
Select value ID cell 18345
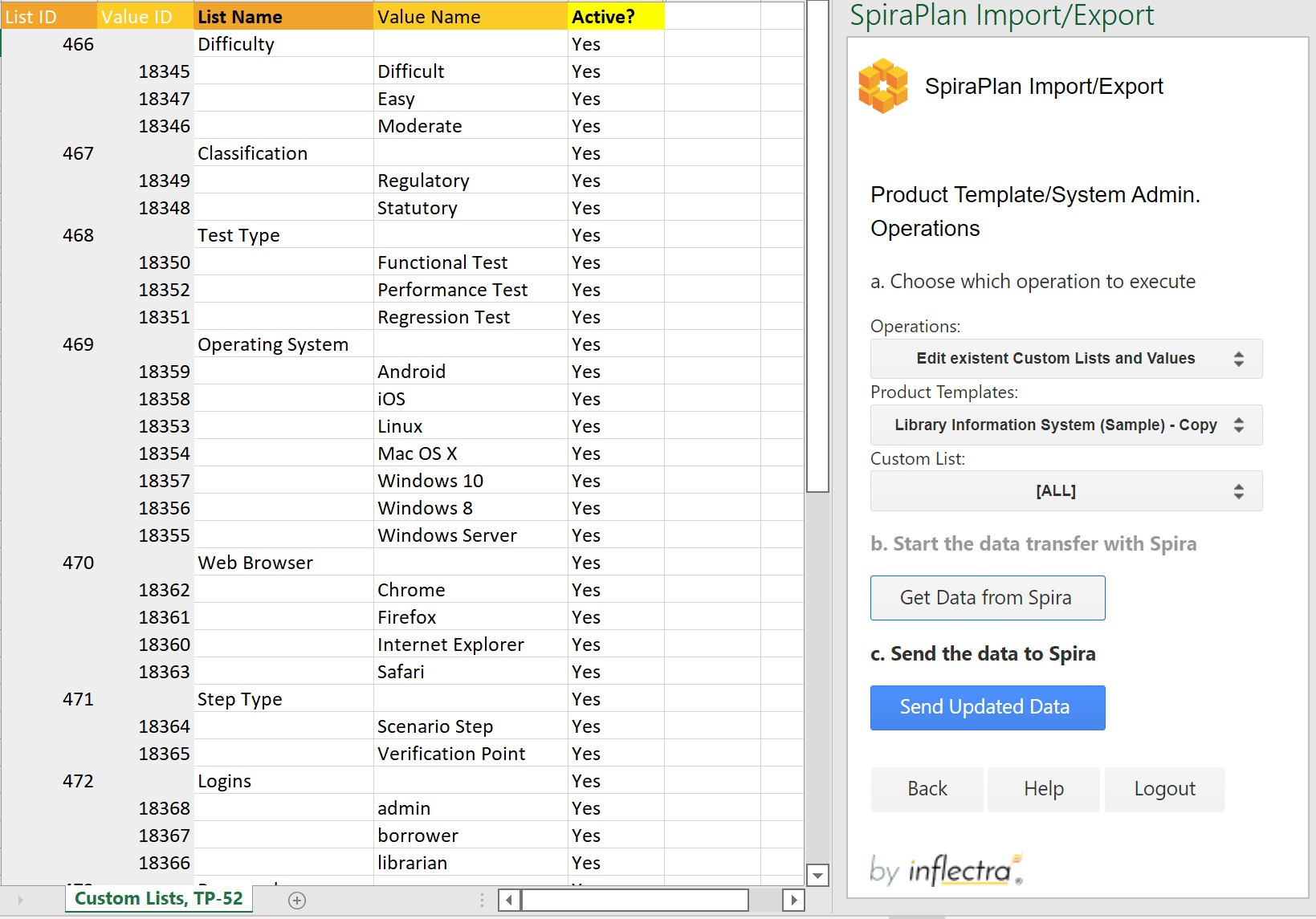[146, 71]
